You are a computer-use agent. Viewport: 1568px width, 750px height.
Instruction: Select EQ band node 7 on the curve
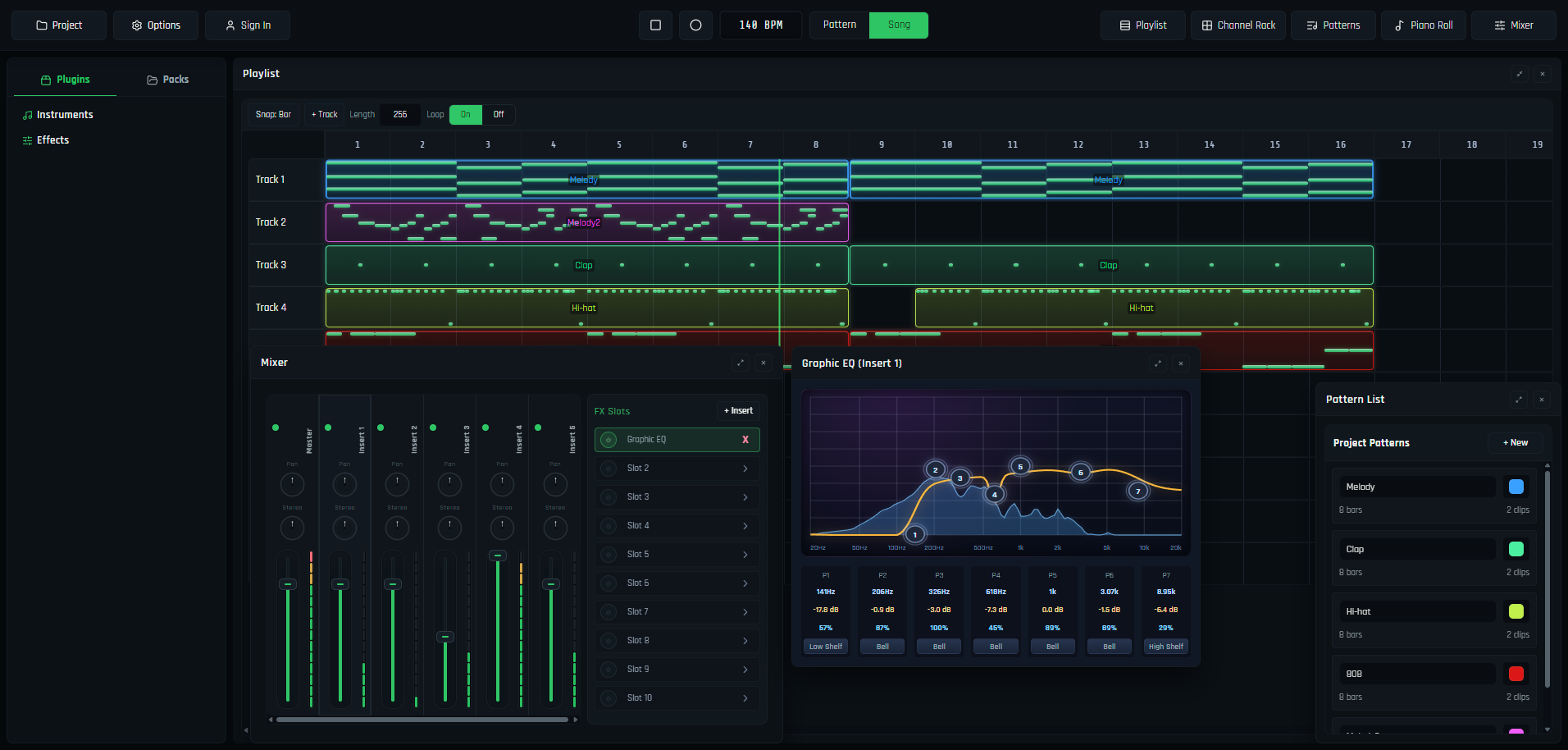tap(1138, 492)
